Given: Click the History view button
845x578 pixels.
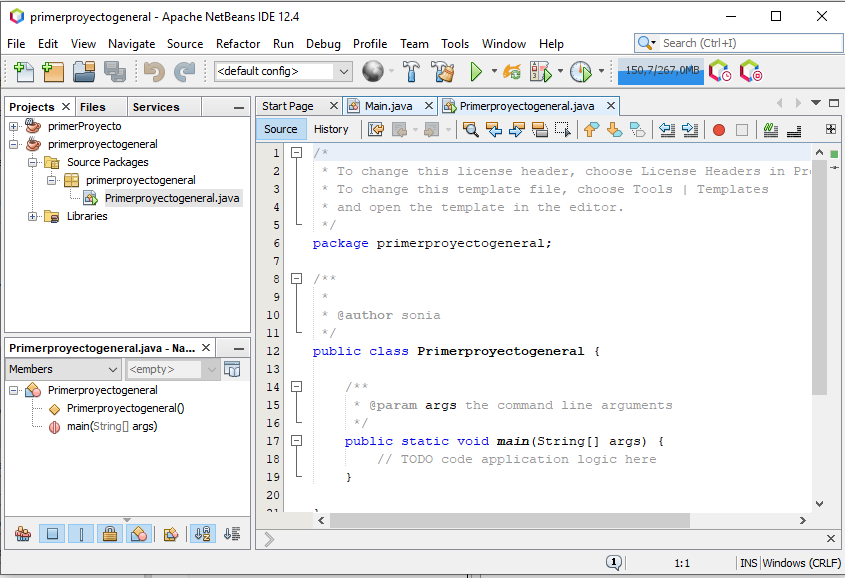Looking at the screenshot, I should pos(331,129).
